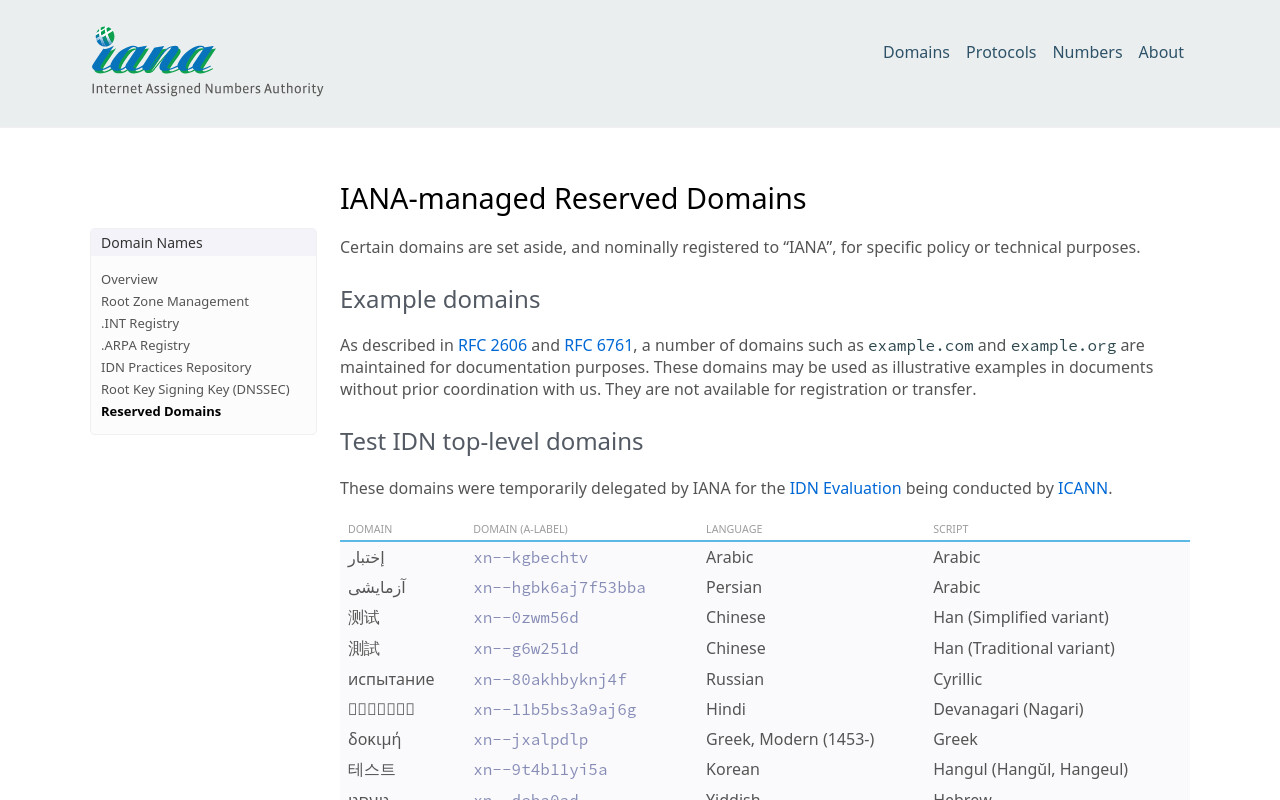This screenshot has height=800, width=1280.
Task: Click the испытание domain cell
Action: pos(391,679)
